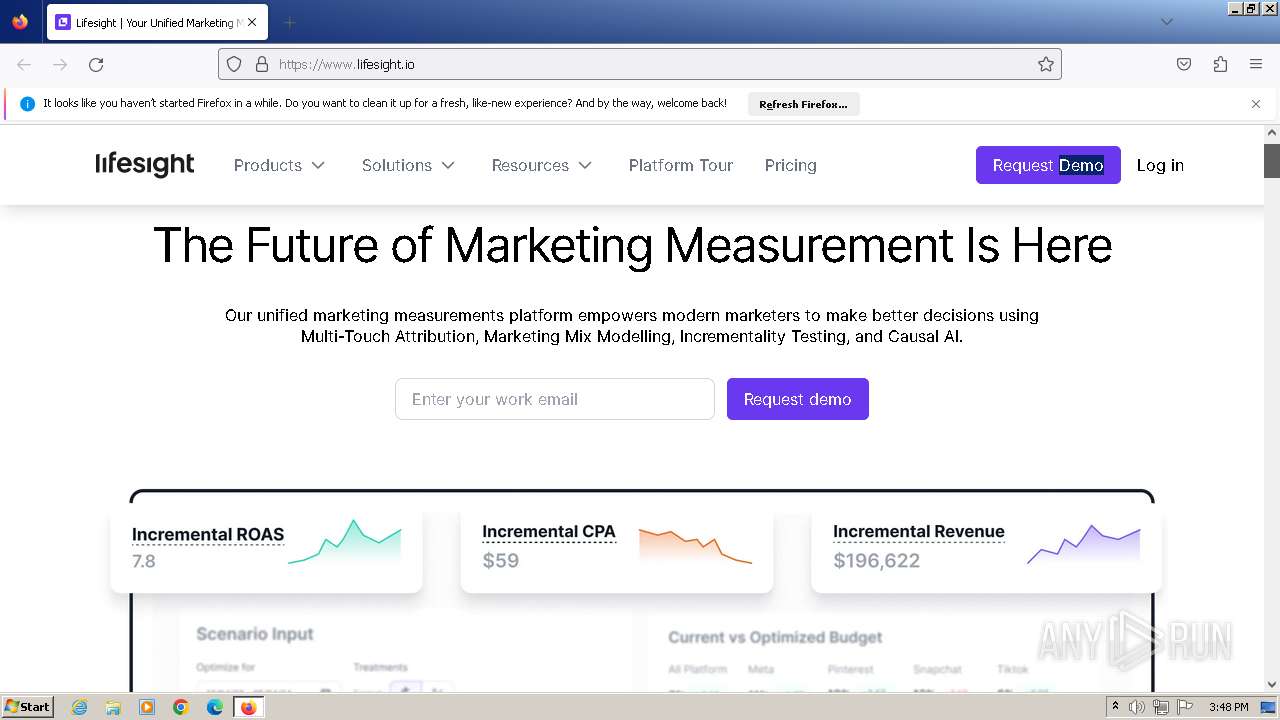Go to Lifesight home via logo
1280x720 pixels.
click(145, 164)
